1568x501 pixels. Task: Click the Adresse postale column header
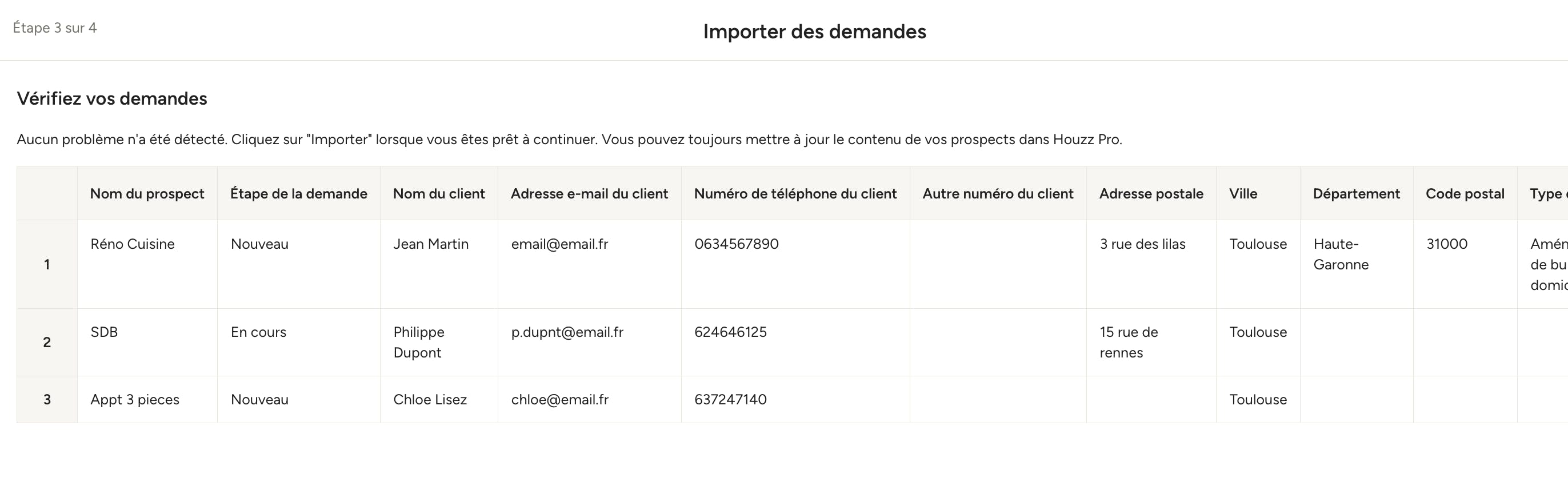[x=1151, y=193]
